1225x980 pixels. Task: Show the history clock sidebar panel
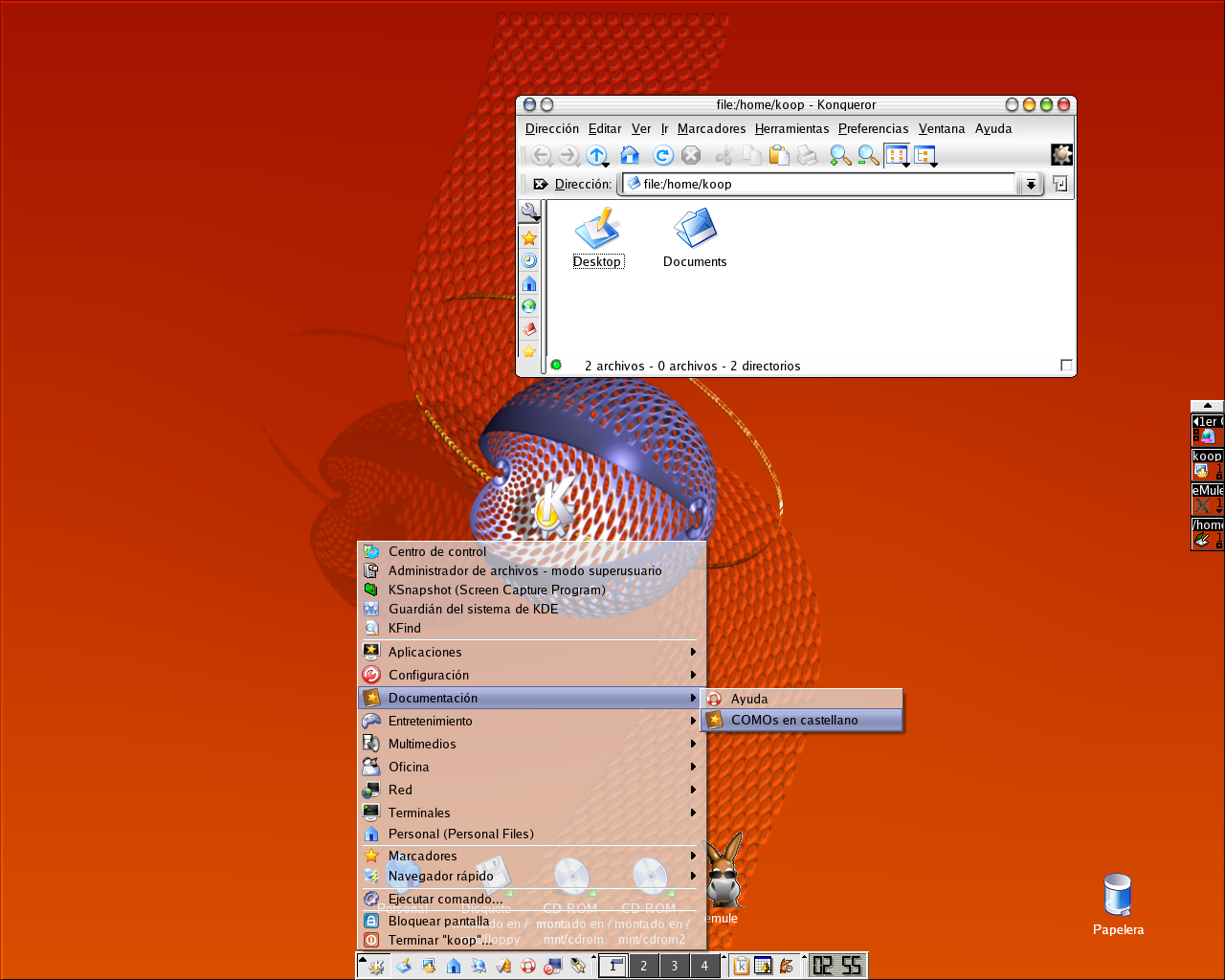click(x=529, y=260)
